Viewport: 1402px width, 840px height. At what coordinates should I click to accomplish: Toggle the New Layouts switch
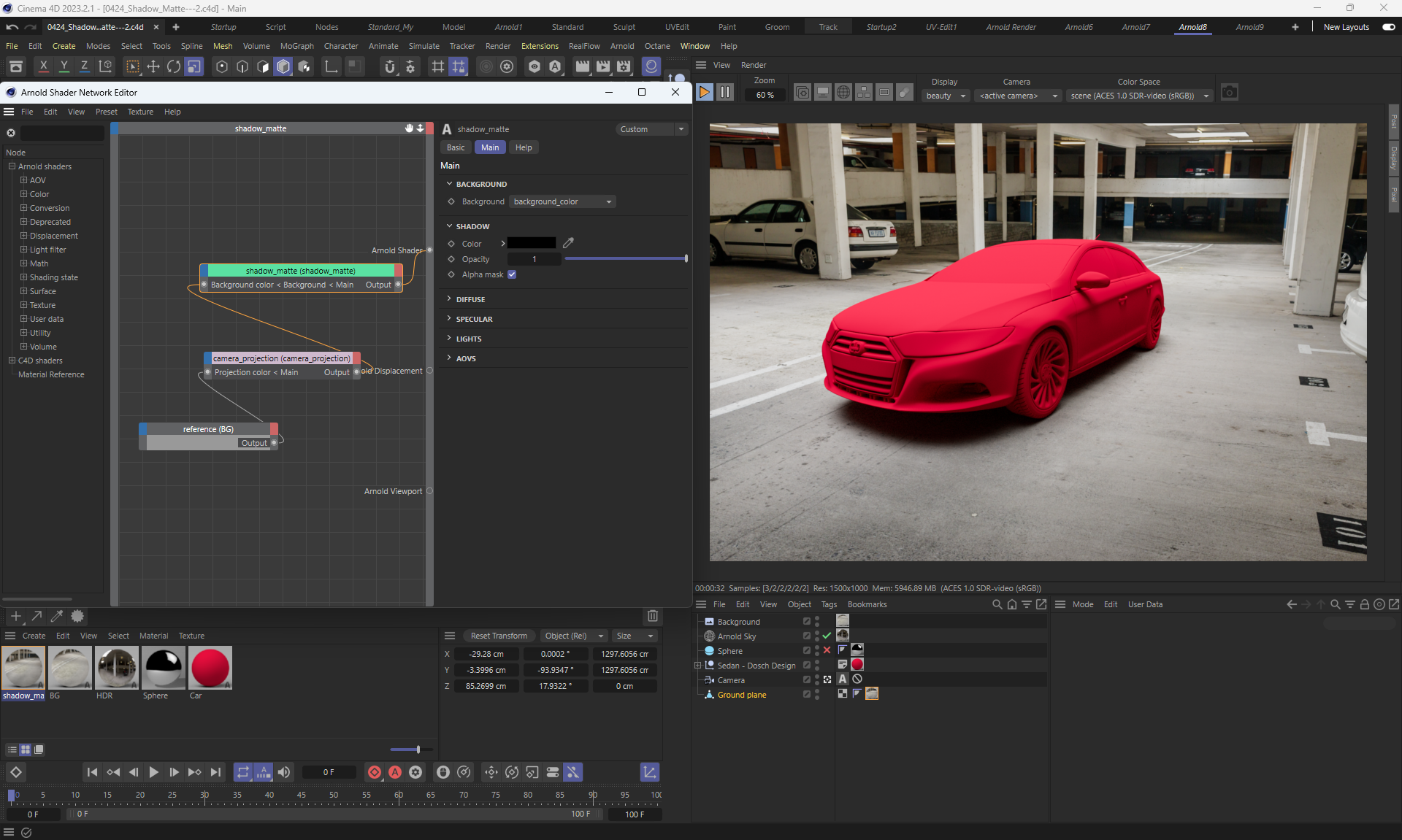[x=1389, y=27]
